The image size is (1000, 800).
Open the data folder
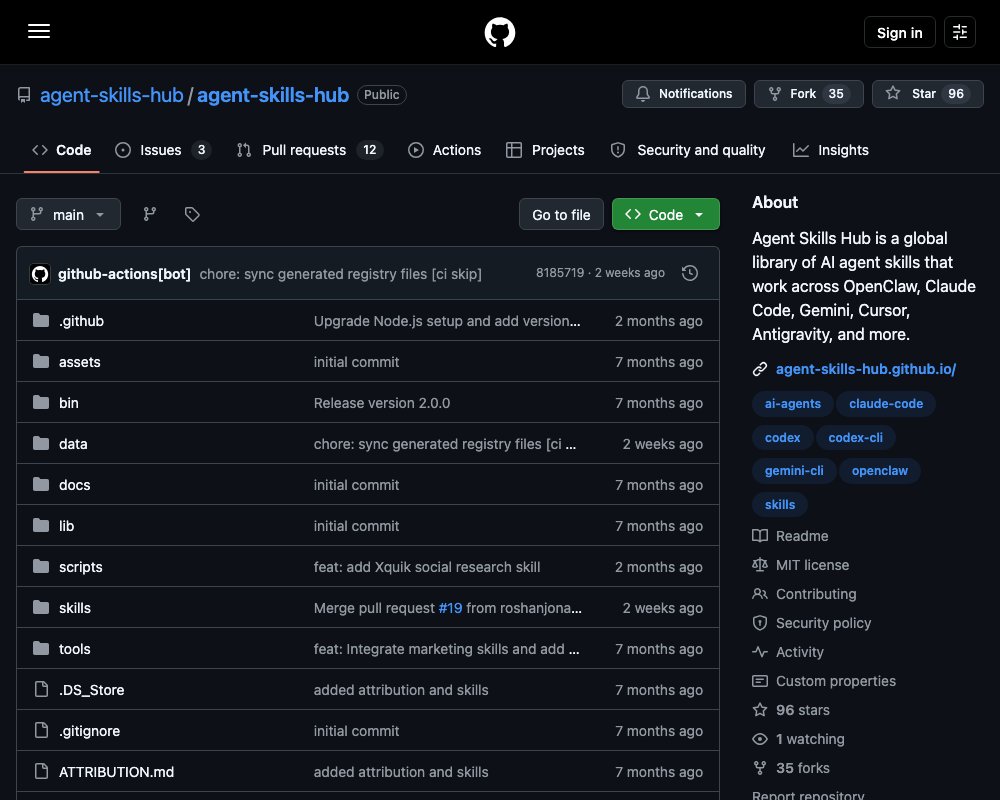(73, 443)
